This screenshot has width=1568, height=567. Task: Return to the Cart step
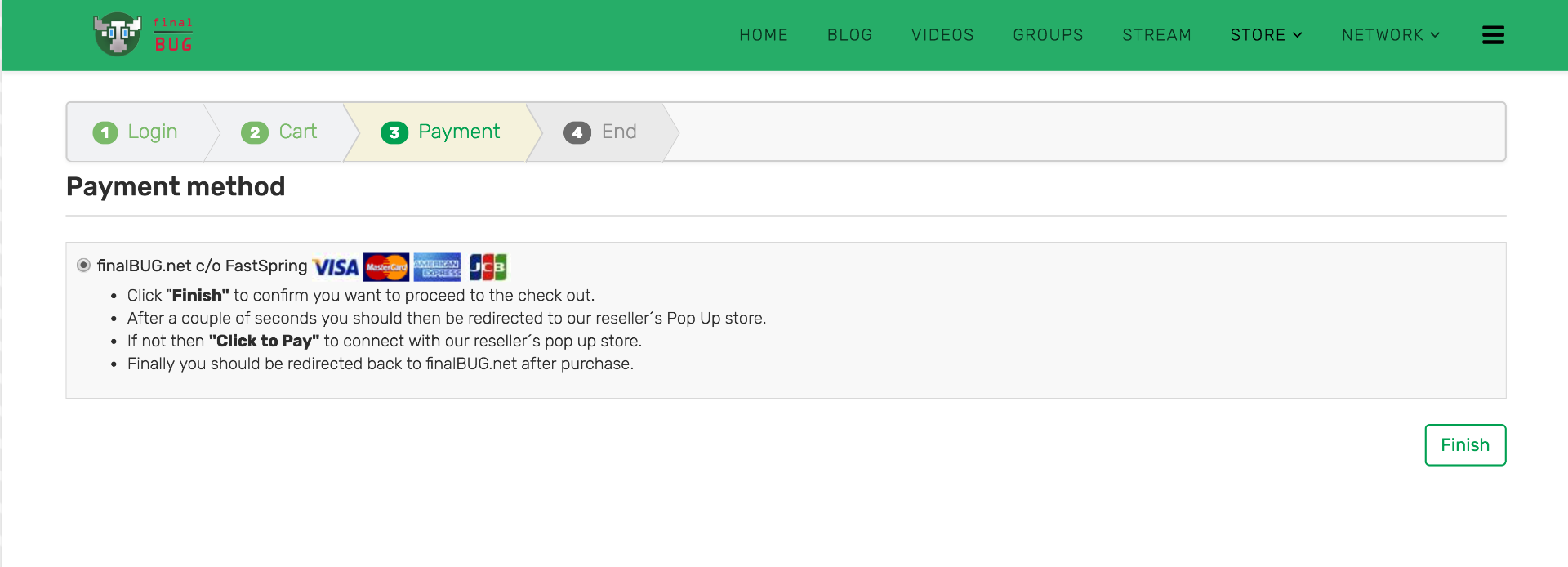(x=297, y=132)
